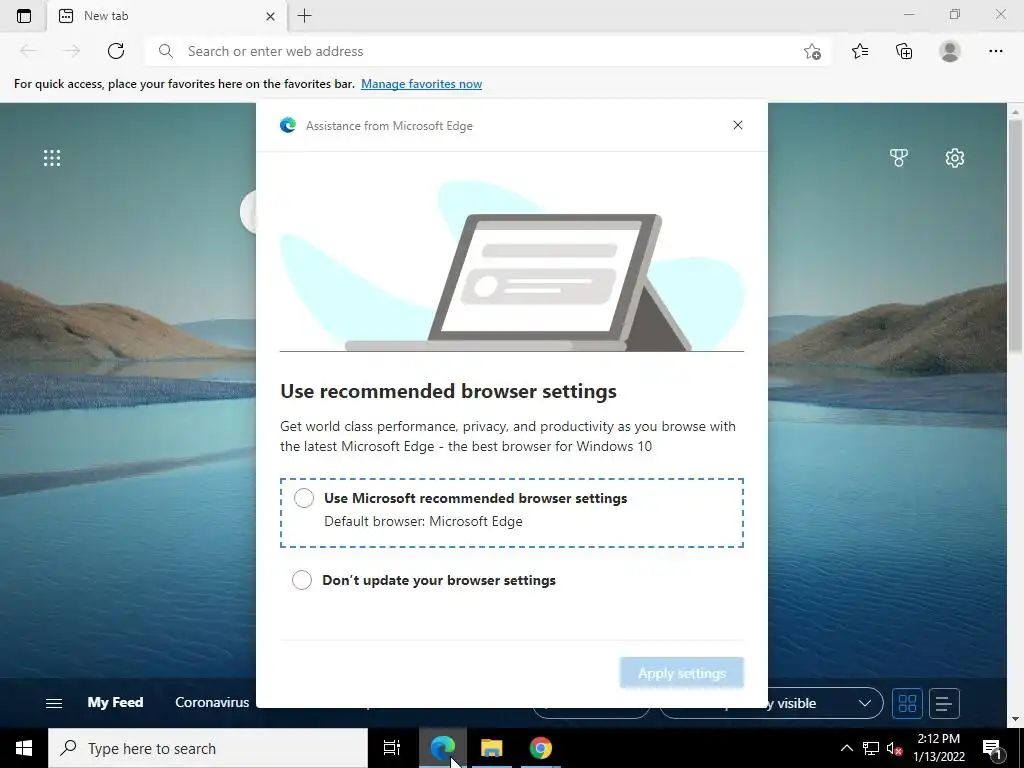Open the profile avatar icon

click(x=950, y=51)
